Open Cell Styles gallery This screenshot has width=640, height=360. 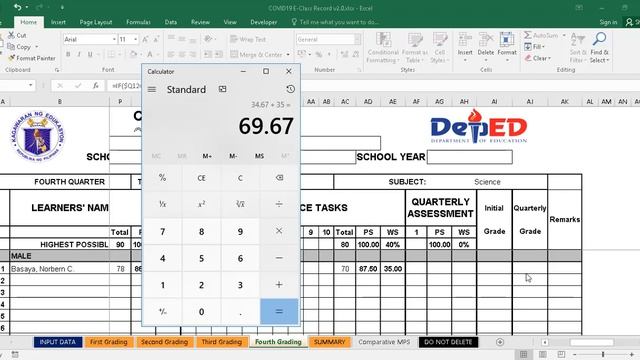440,48
